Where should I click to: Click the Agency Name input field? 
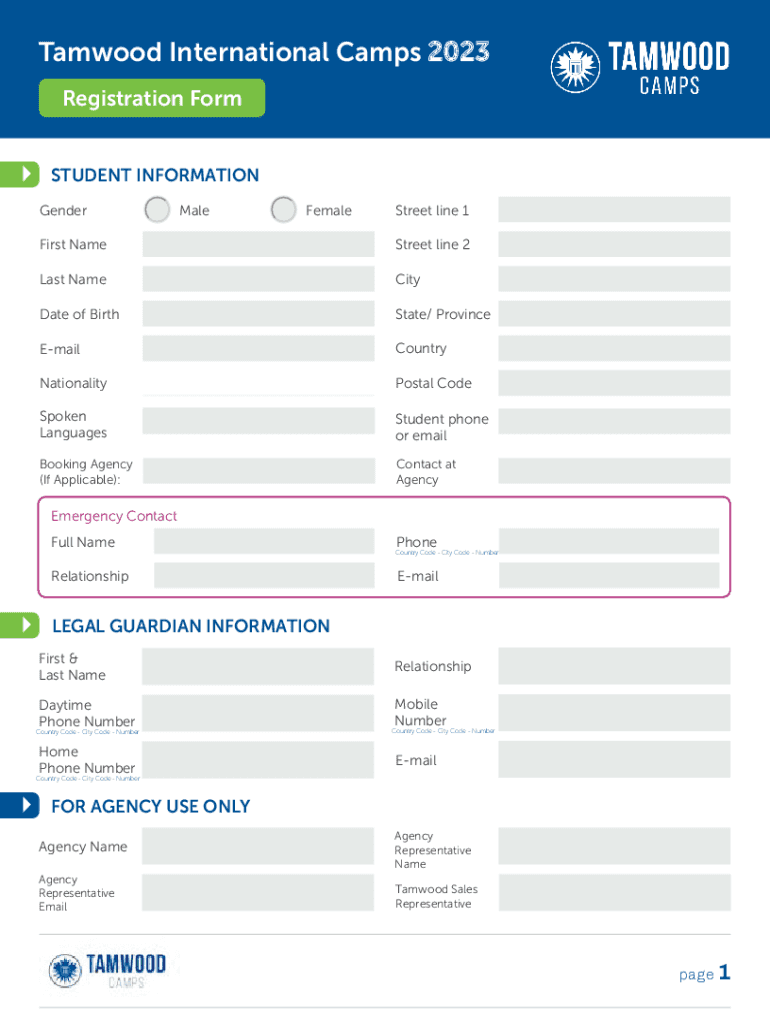(x=258, y=847)
